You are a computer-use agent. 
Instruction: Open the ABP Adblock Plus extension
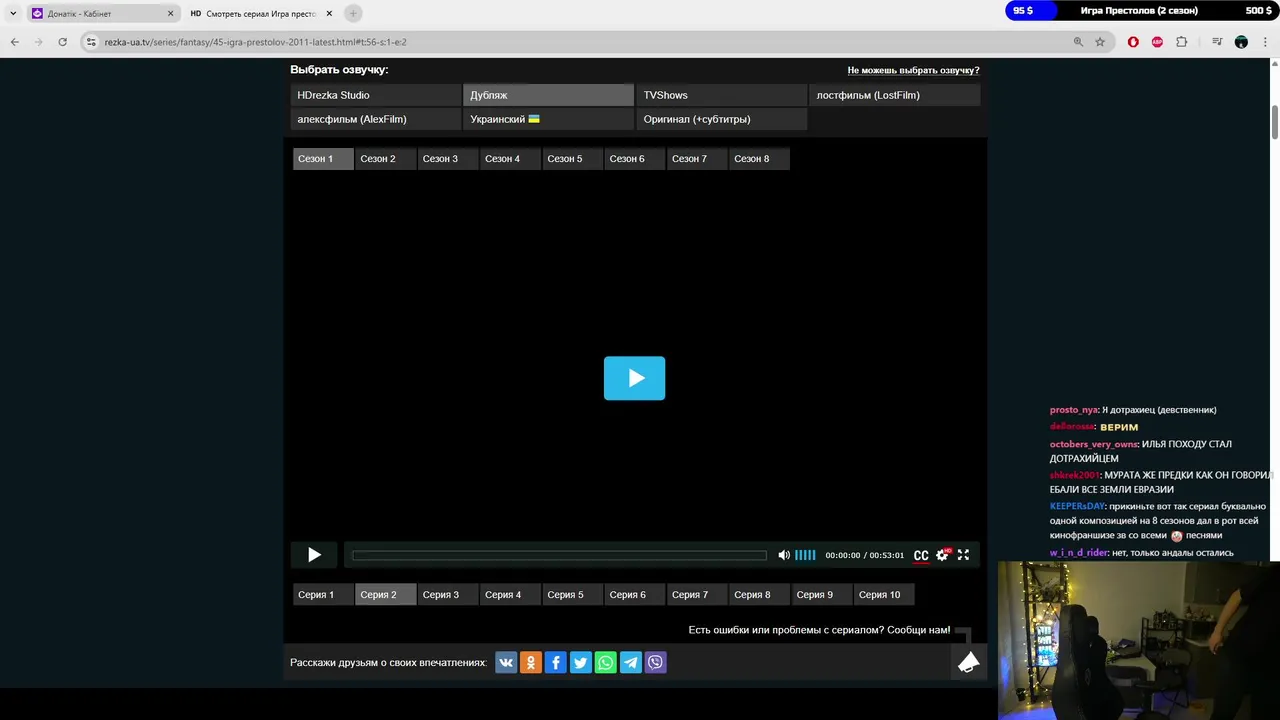1157,42
